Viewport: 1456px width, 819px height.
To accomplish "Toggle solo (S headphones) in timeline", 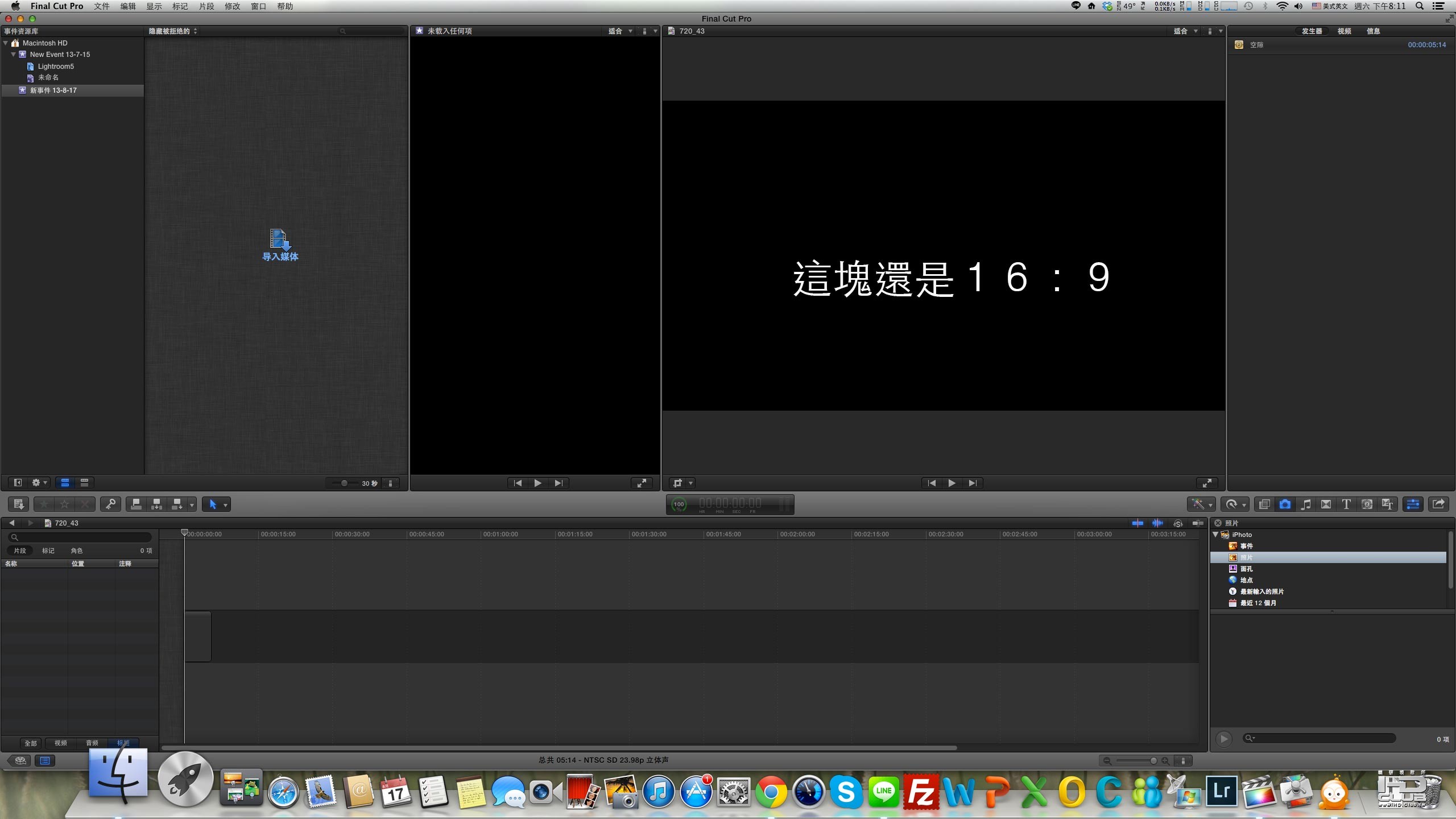I will point(1178,523).
